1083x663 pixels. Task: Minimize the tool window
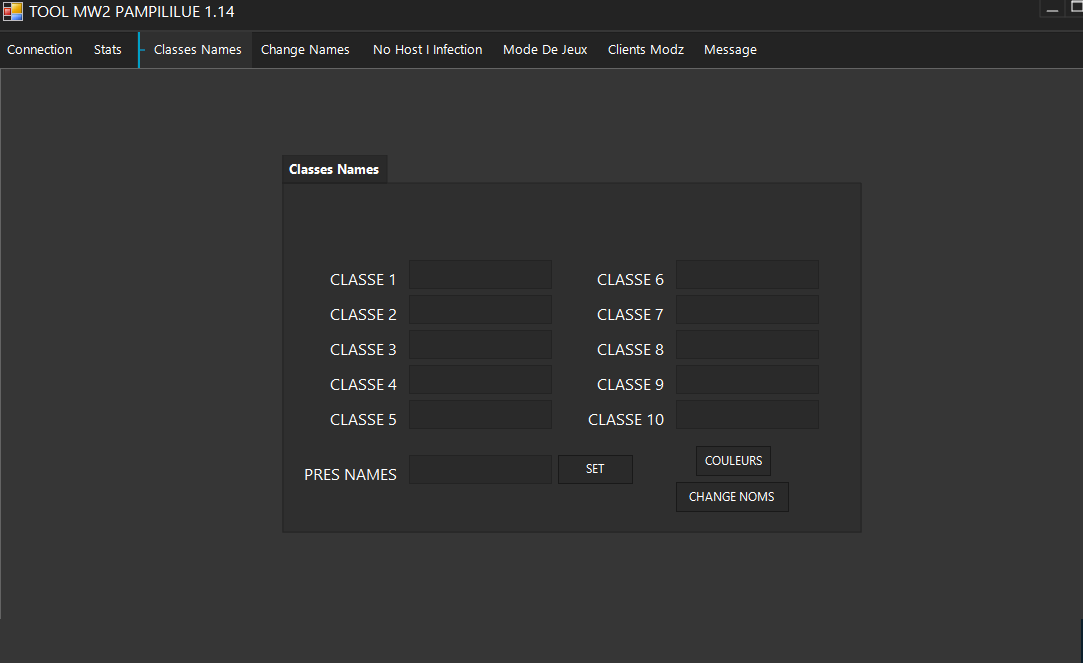pos(1052,10)
